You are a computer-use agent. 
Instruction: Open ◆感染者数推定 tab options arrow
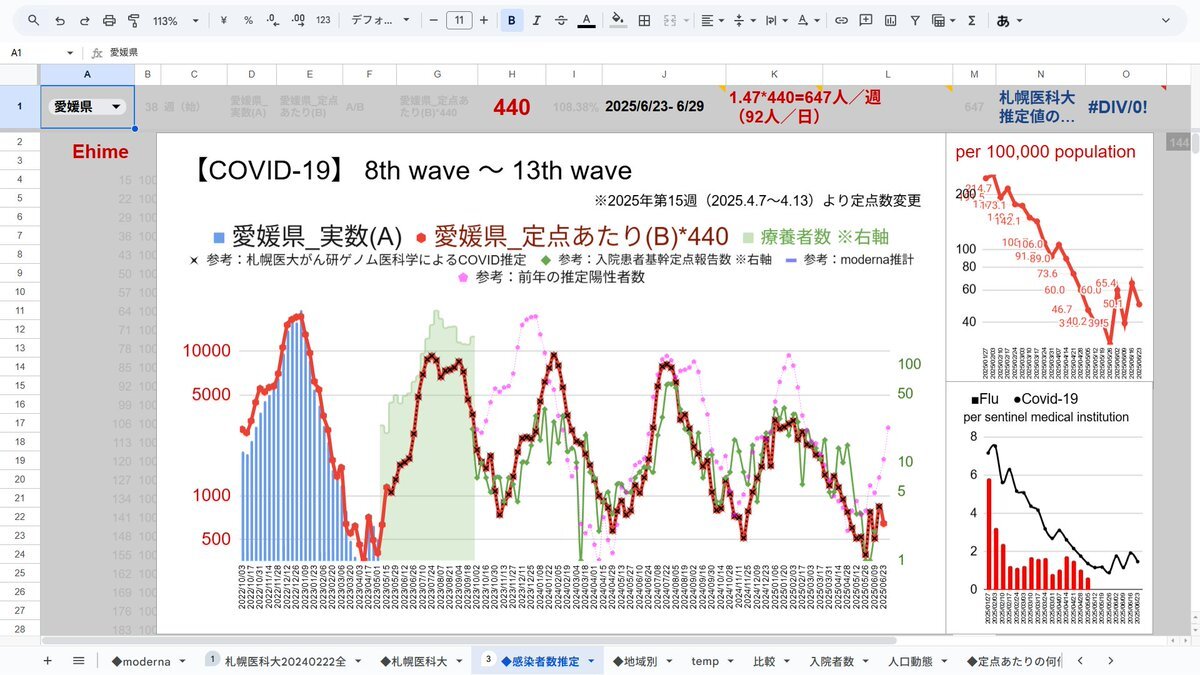point(591,661)
